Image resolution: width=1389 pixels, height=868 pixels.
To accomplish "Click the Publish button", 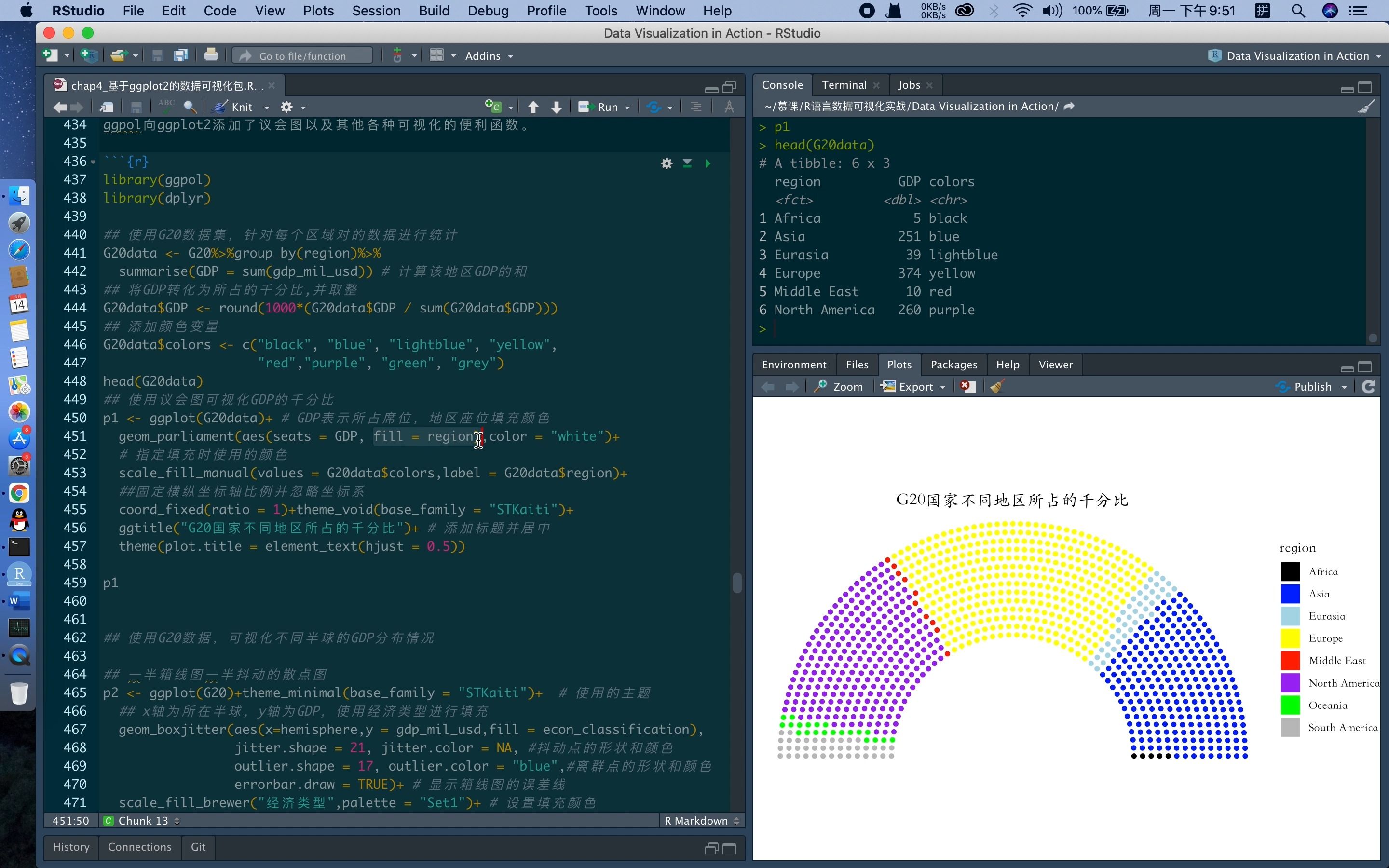I will [1311, 386].
